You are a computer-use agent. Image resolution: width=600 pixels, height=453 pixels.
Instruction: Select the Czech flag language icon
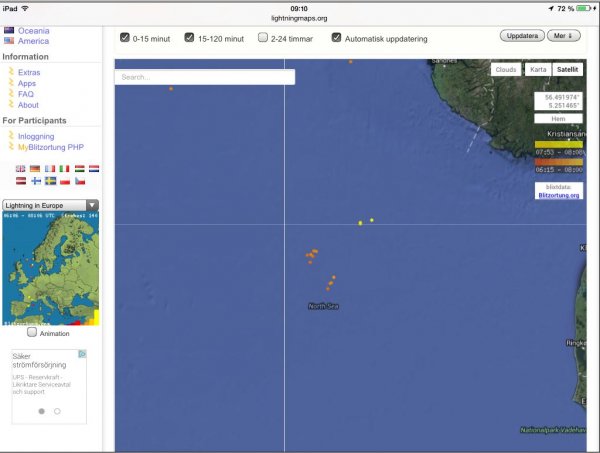(x=79, y=181)
